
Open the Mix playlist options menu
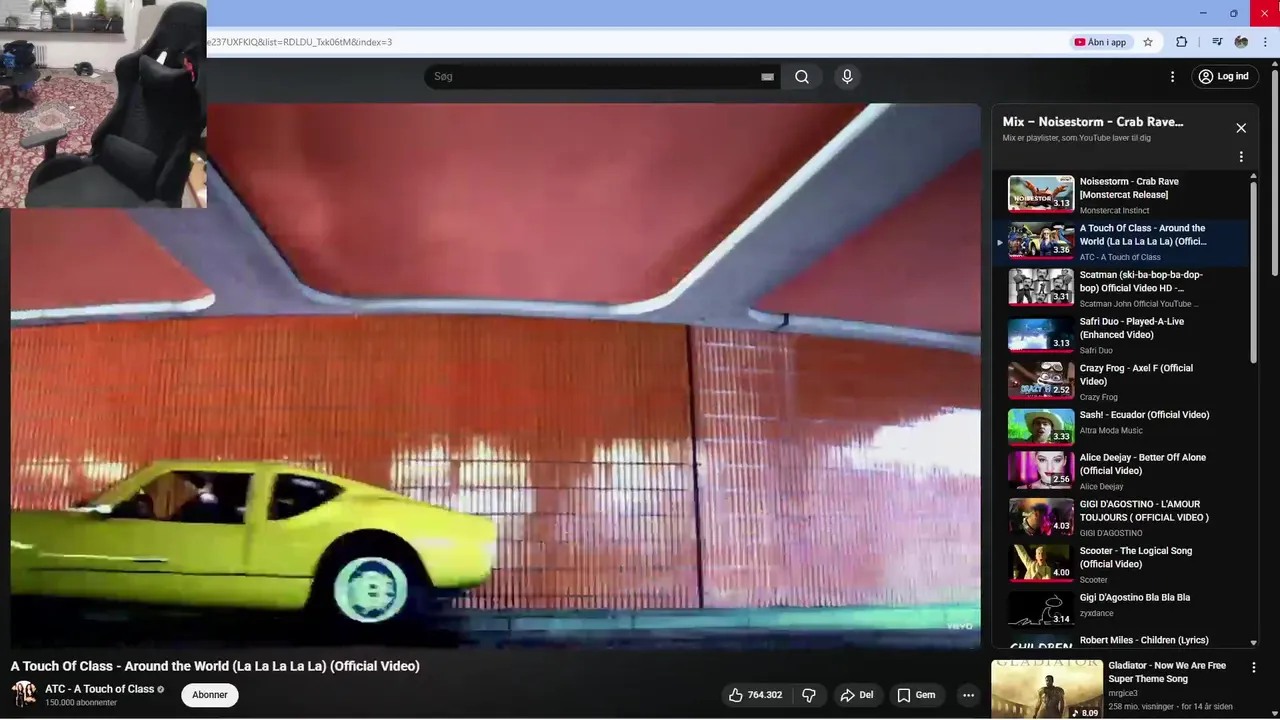click(x=1241, y=157)
